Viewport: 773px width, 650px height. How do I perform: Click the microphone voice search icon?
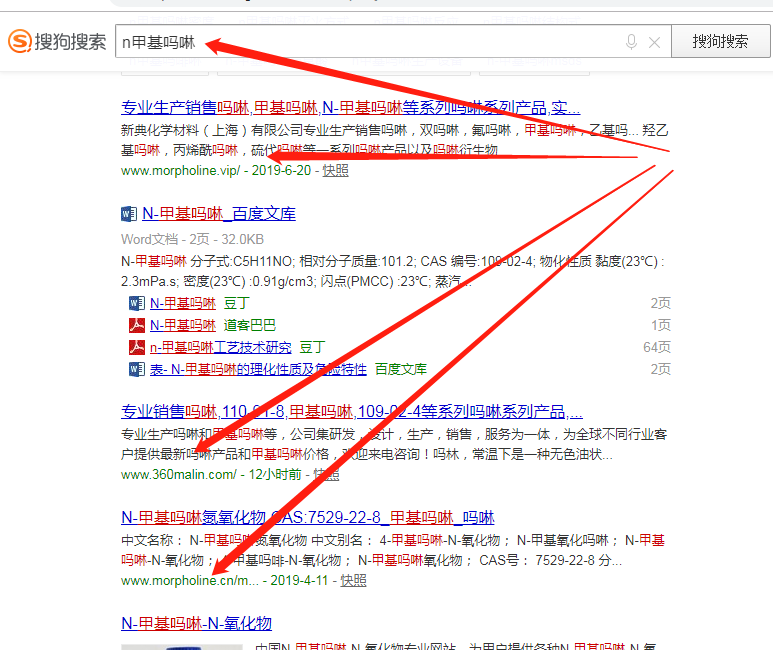(631, 42)
